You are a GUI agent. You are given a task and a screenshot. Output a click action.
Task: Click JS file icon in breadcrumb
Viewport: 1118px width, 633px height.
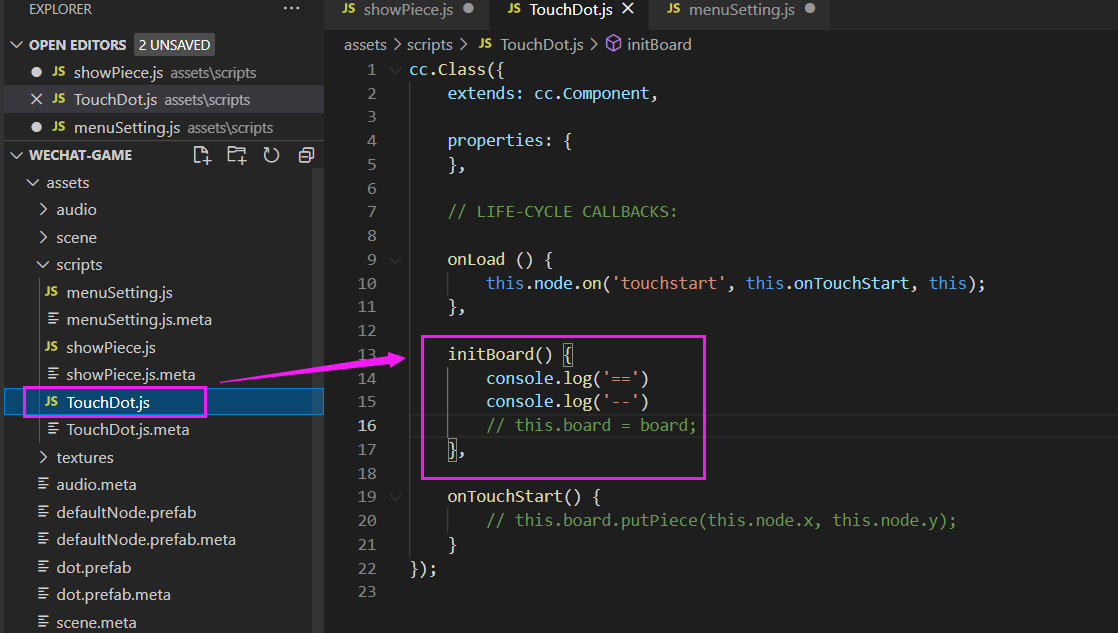click(x=485, y=43)
